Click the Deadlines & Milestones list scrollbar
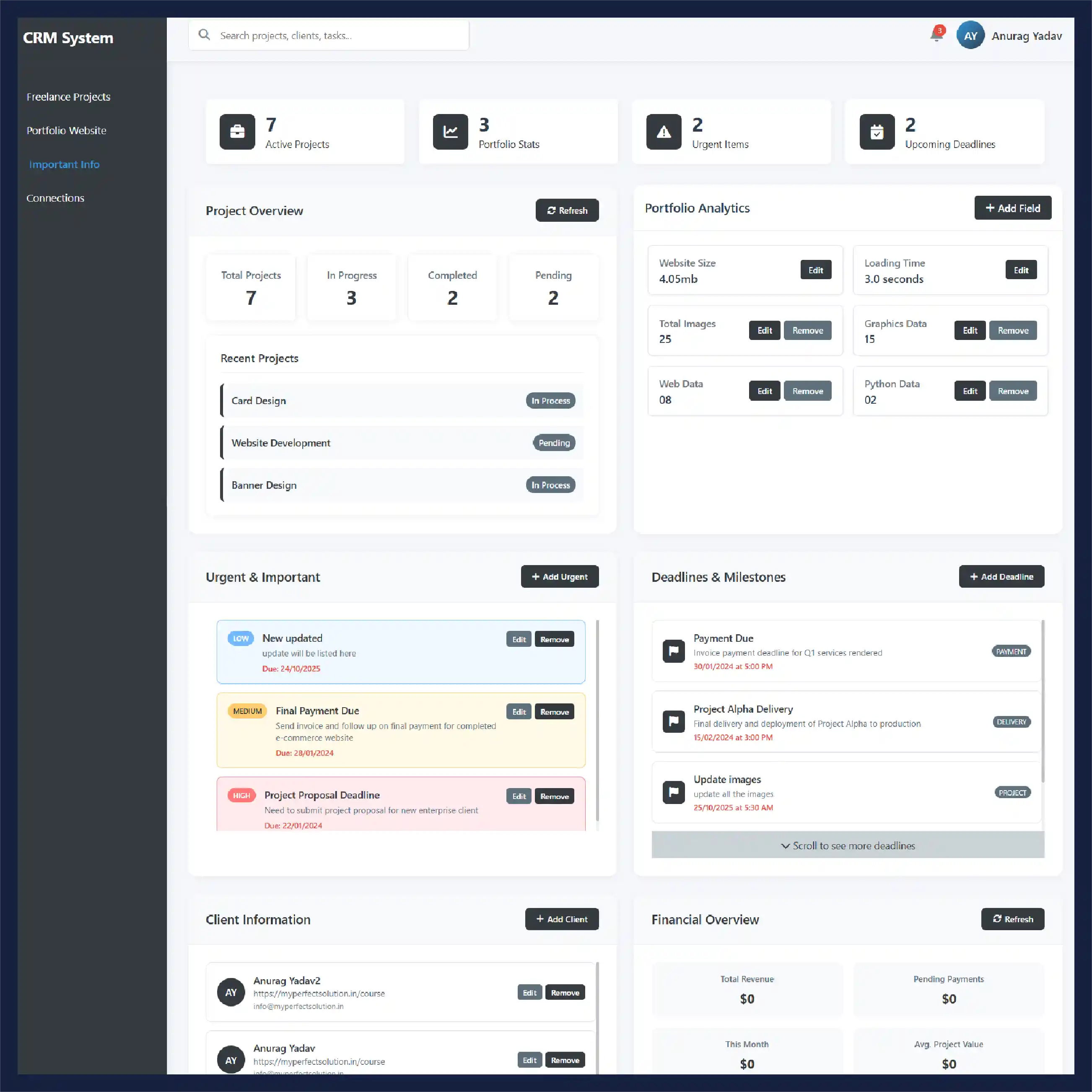This screenshot has height=1092, width=1092. [1043, 701]
